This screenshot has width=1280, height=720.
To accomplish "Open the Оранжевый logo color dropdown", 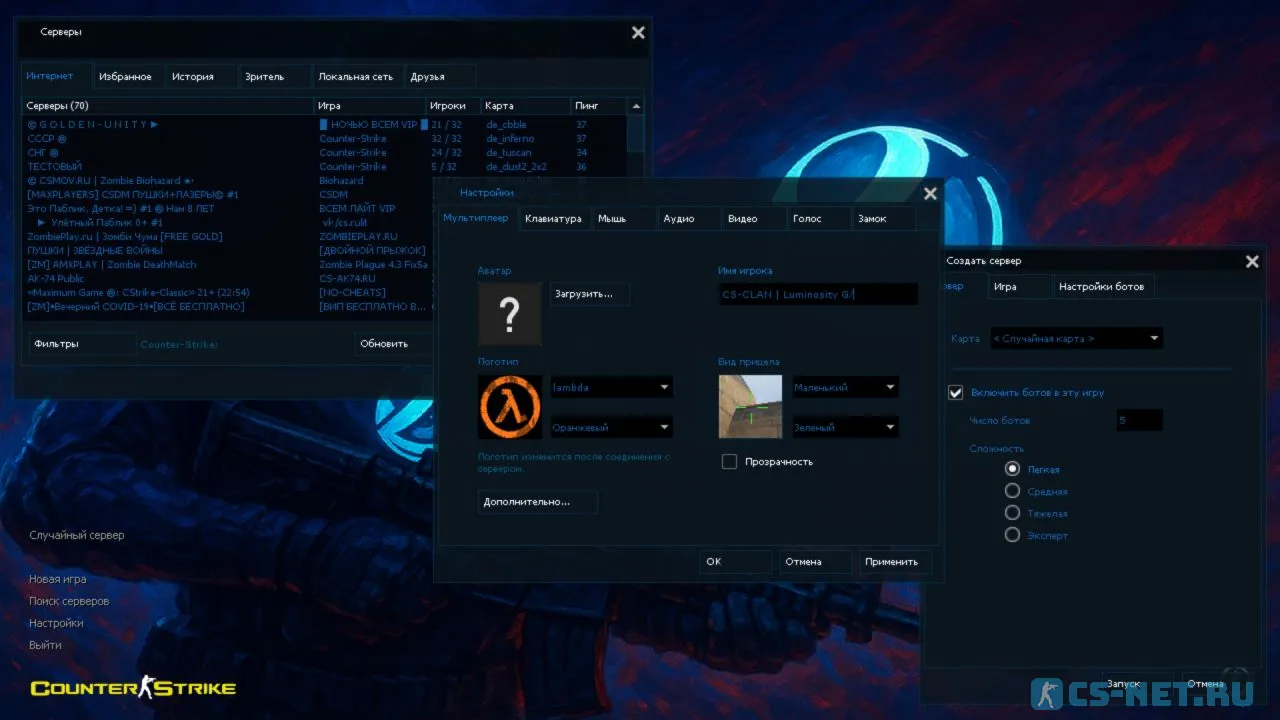I will tap(611, 428).
